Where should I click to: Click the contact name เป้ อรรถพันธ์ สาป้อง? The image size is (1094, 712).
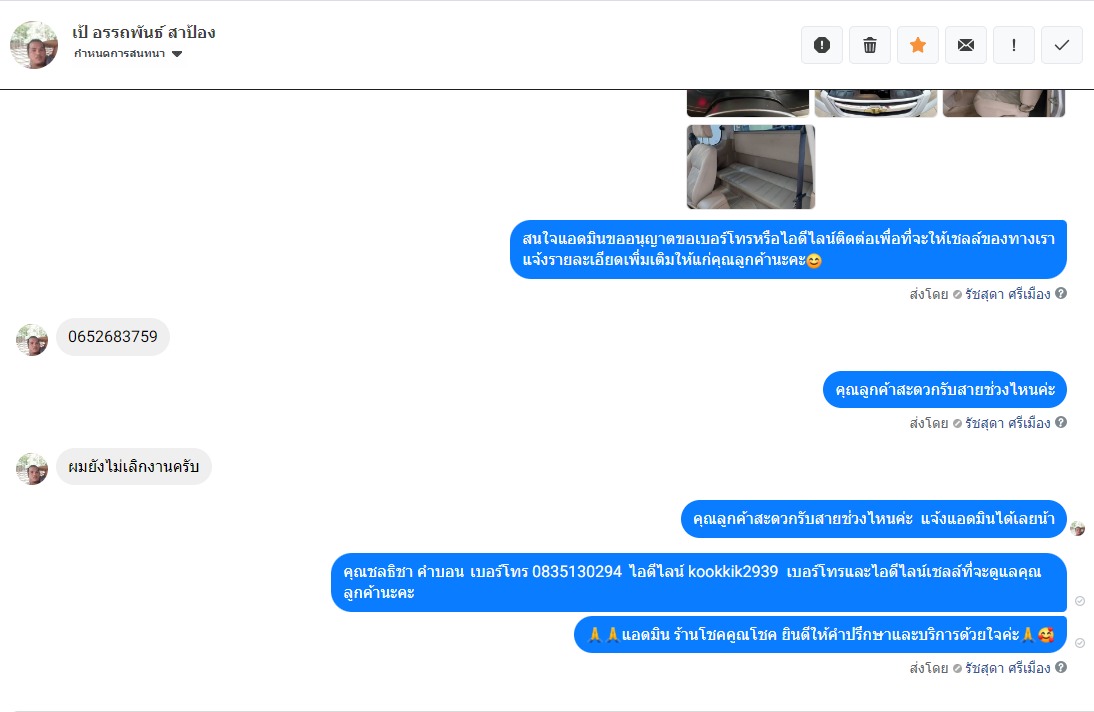coord(144,32)
